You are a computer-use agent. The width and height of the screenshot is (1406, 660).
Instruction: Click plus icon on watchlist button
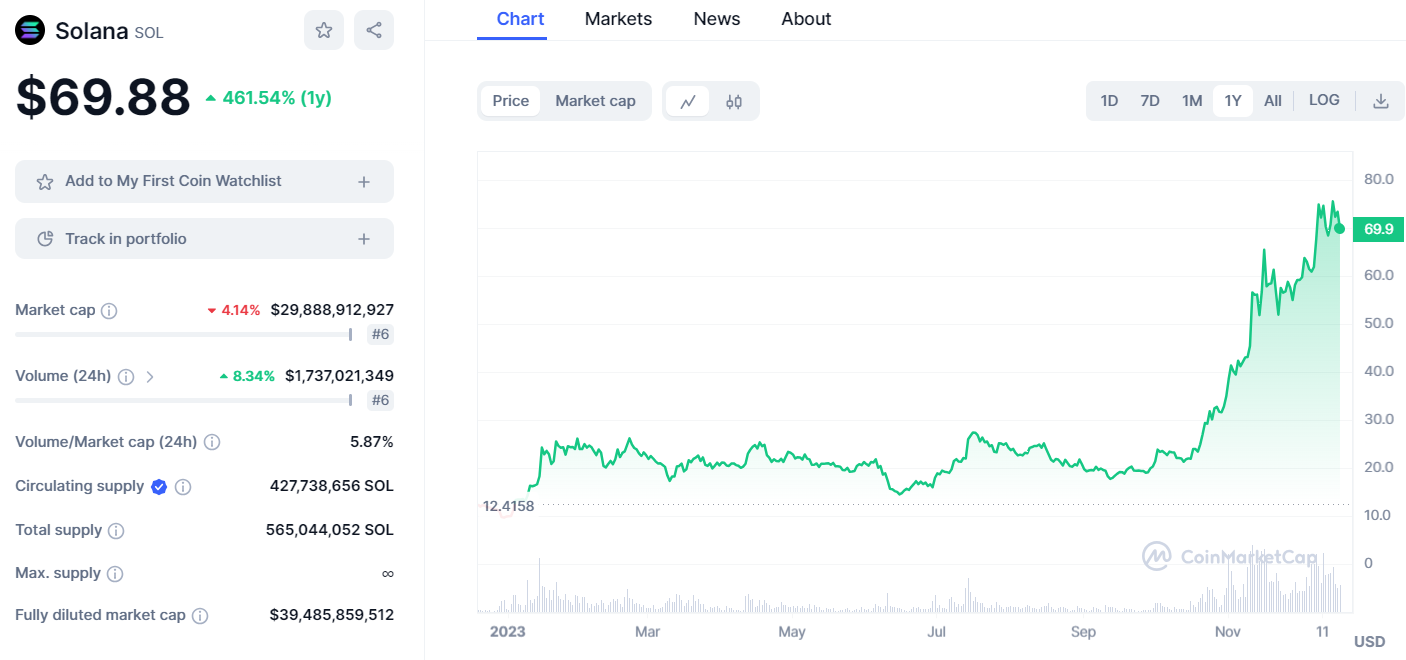(364, 182)
